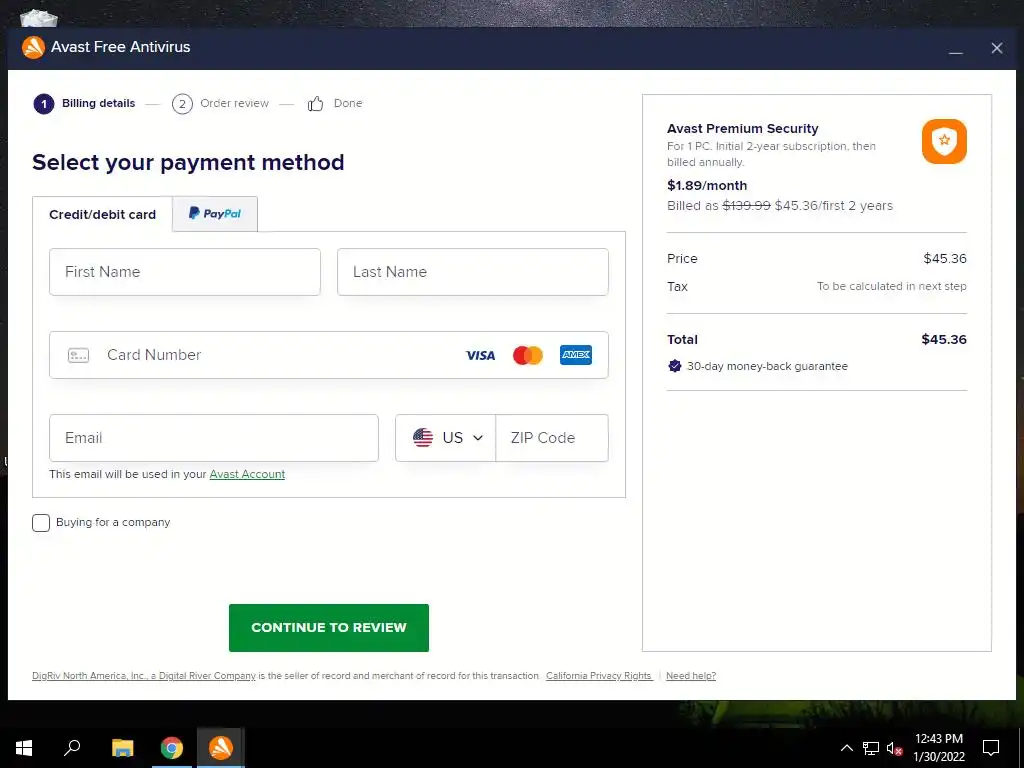
Task: Click step 1 Billing details circle
Action: (x=44, y=104)
